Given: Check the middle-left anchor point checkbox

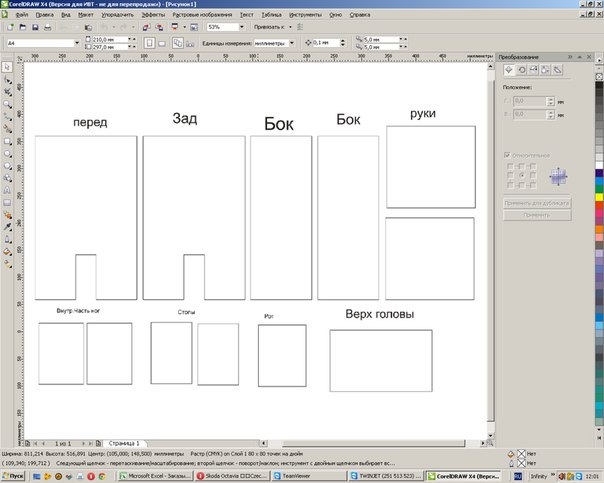Looking at the screenshot, I should click(x=510, y=176).
